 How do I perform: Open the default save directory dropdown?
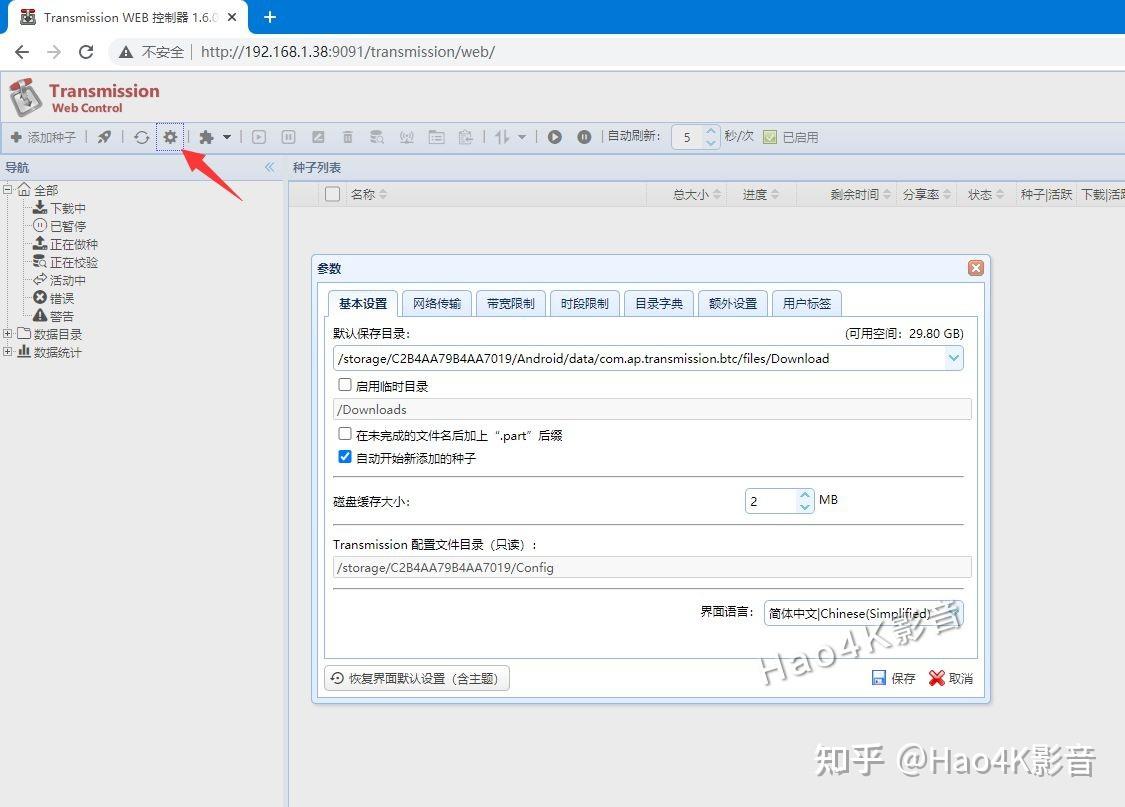coord(954,358)
